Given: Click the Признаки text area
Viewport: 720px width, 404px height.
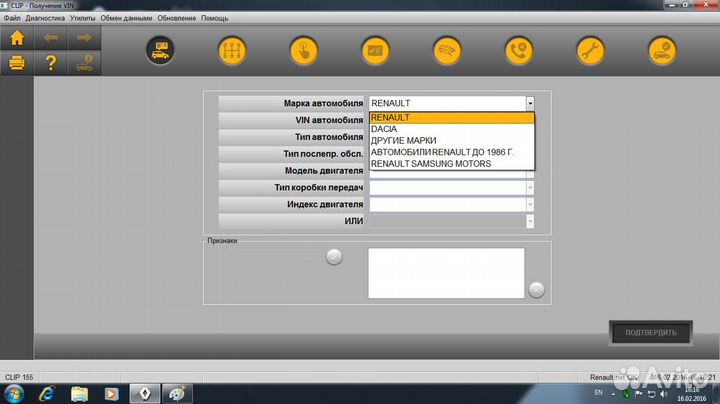Looking at the screenshot, I should pyautogui.click(x=446, y=272).
